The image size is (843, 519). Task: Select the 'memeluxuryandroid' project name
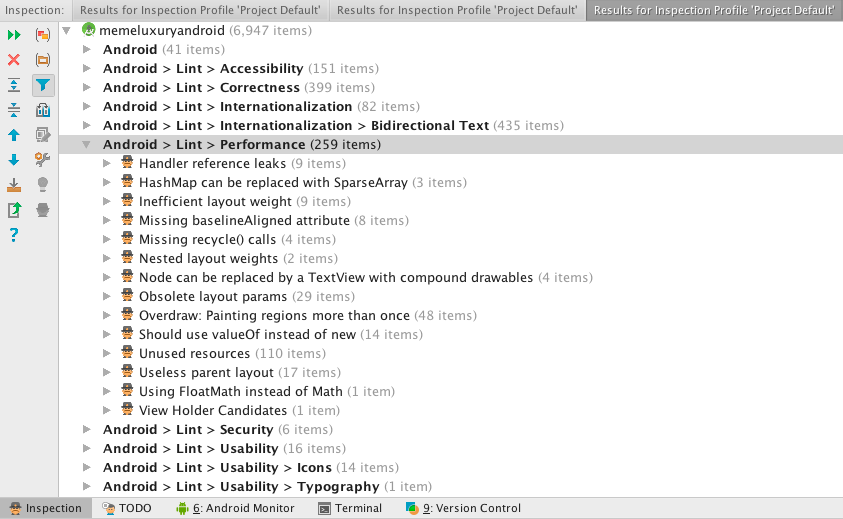click(162, 31)
